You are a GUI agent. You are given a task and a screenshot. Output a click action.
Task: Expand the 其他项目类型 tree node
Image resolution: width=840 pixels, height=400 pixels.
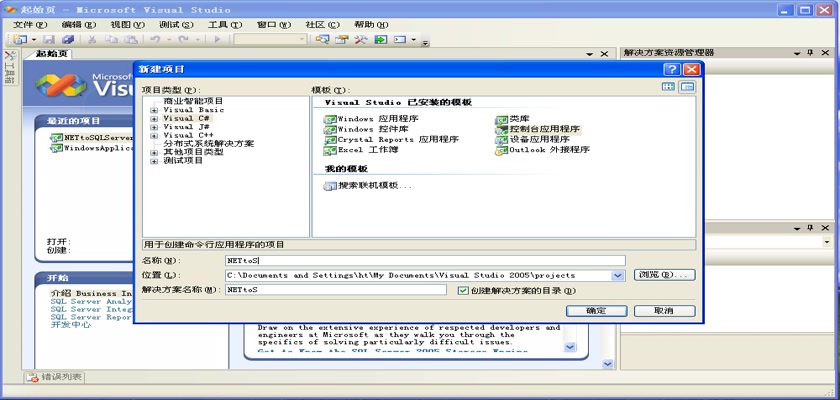(154, 153)
